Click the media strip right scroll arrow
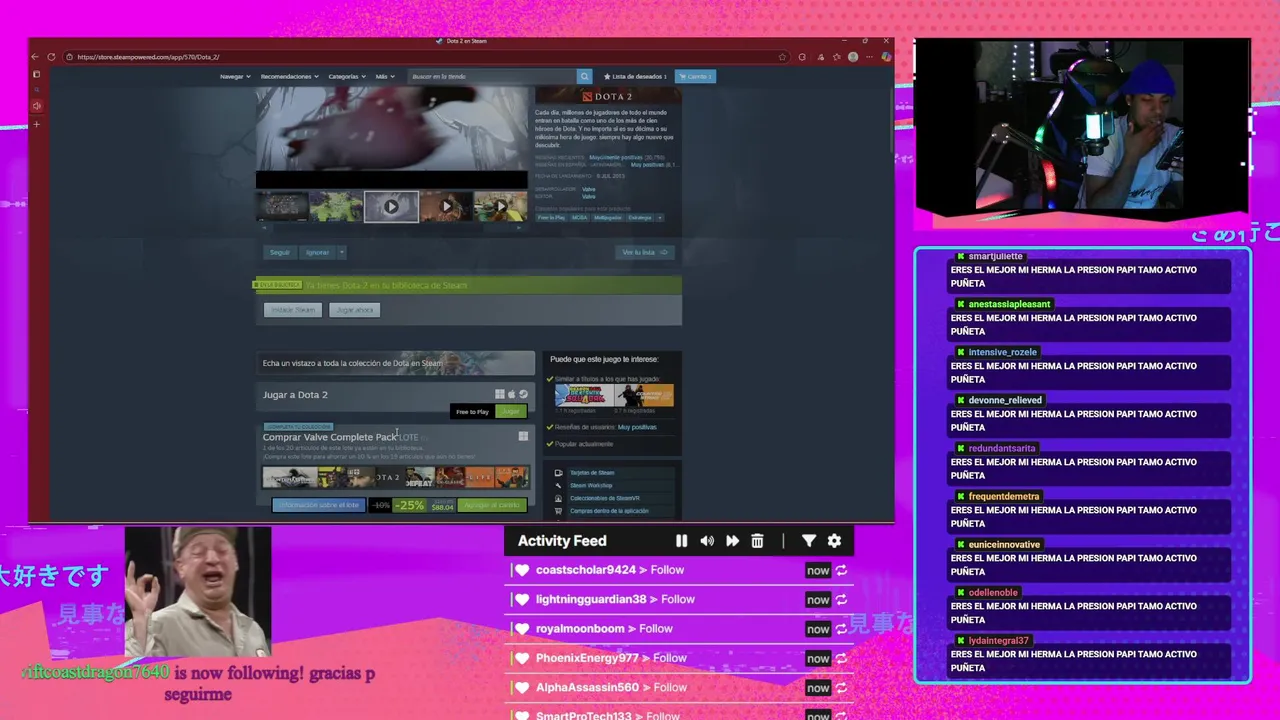Viewport: 1280px width, 720px height. coord(518,228)
